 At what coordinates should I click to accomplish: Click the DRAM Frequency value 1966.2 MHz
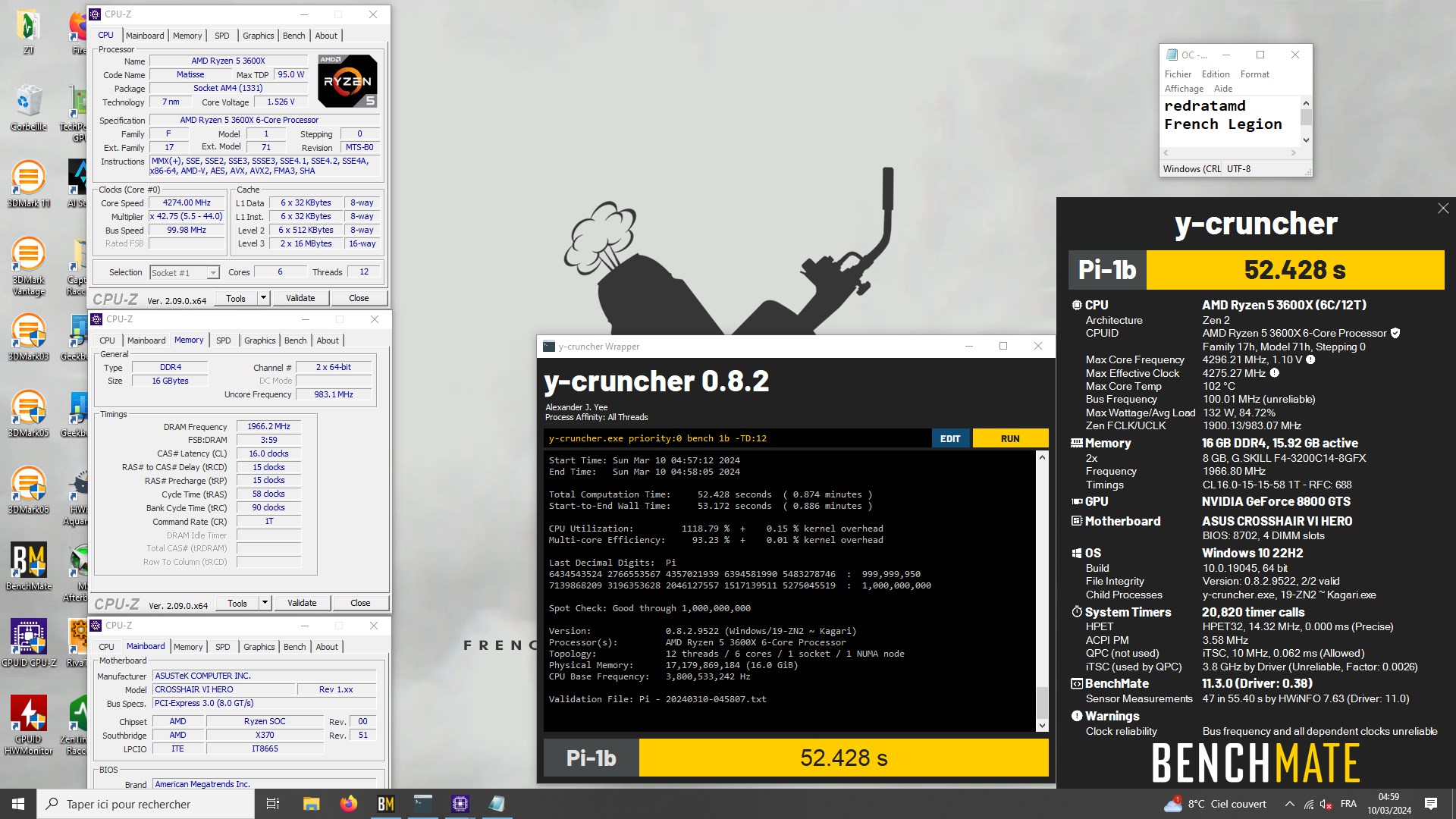coord(268,426)
